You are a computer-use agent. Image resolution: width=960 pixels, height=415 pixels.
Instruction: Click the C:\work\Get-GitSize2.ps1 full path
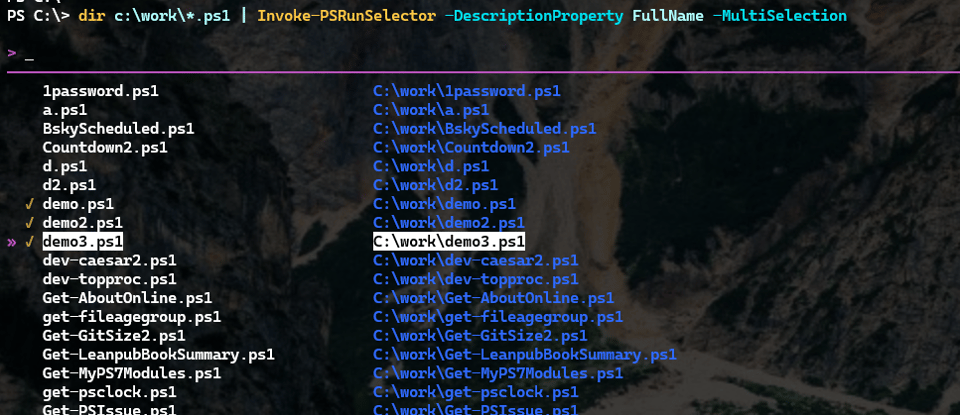pos(480,336)
